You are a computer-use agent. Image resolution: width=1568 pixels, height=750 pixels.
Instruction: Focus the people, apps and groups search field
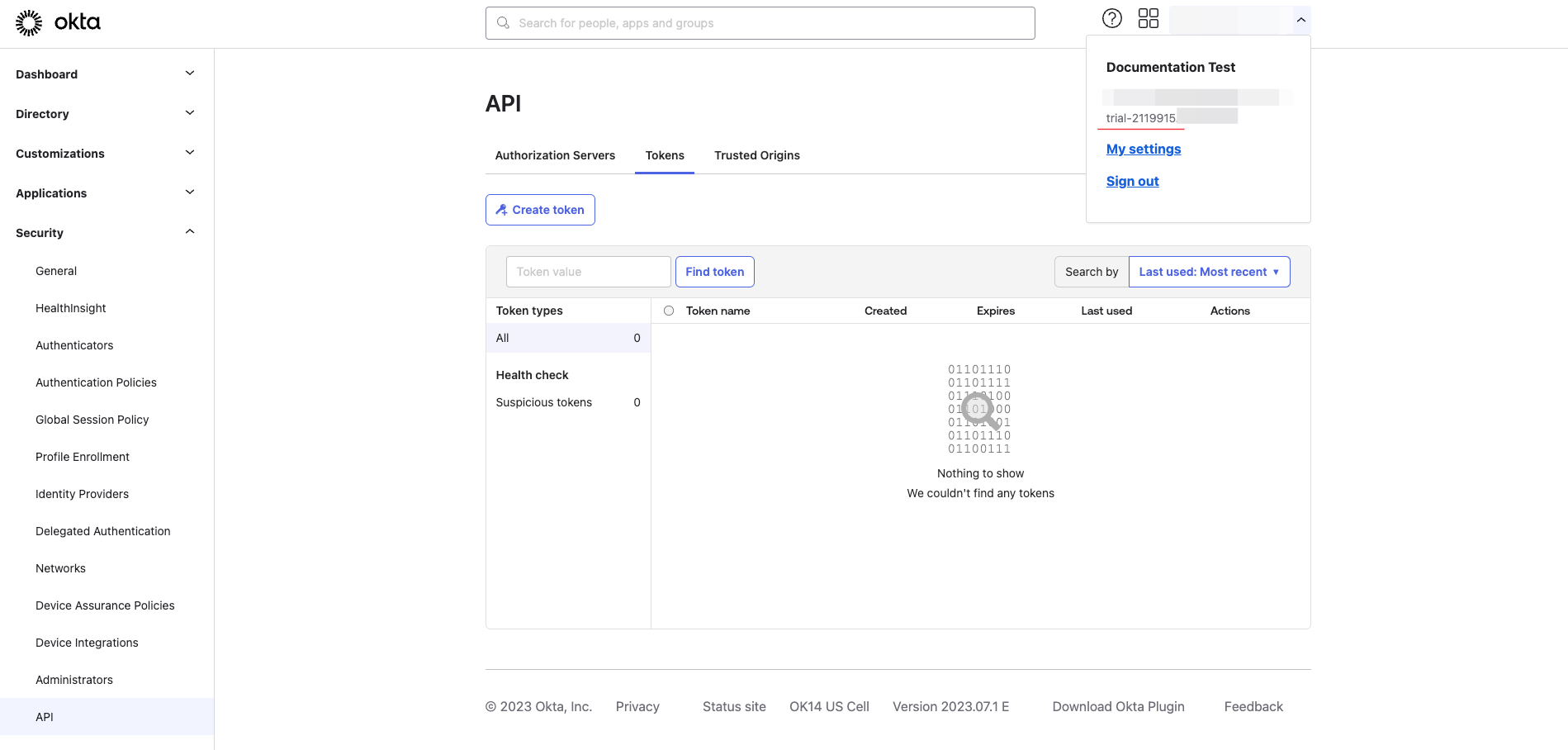click(x=760, y=23)
